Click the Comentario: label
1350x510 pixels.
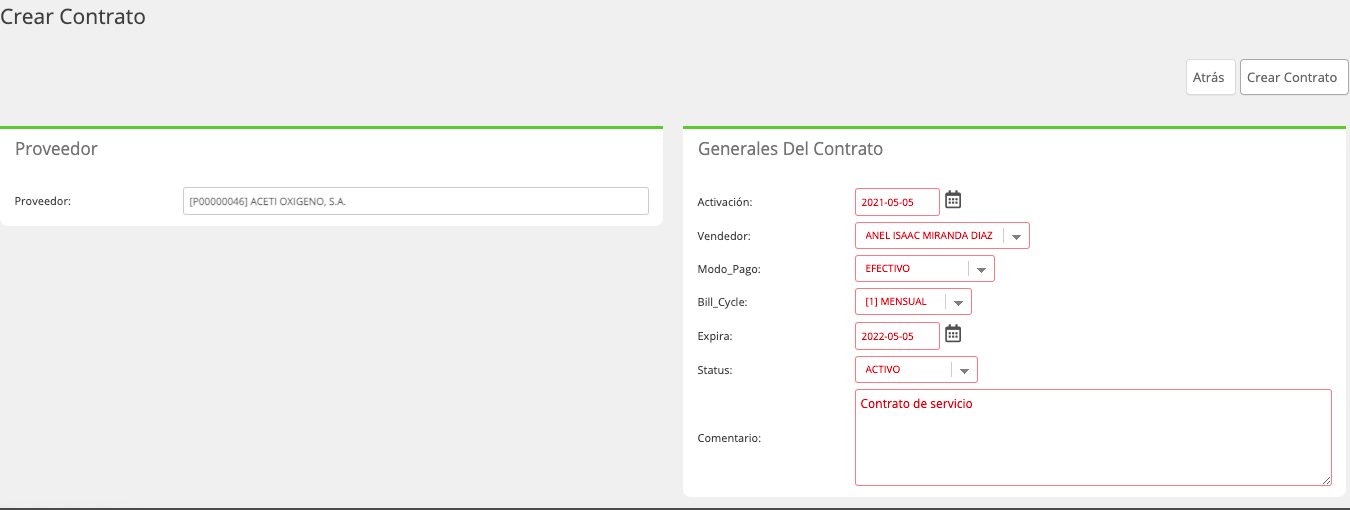pyautogui.click(x=729, y=438)
